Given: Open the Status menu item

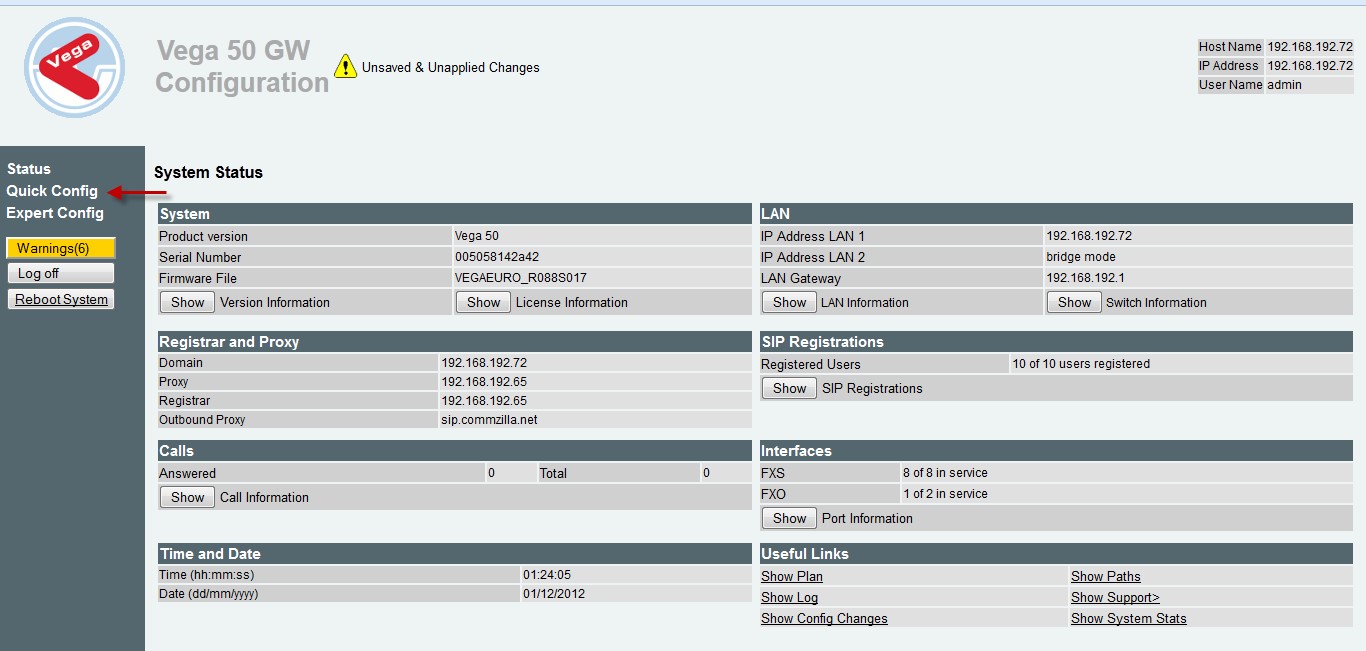Looking at the screenshot, I should point(28,169).
